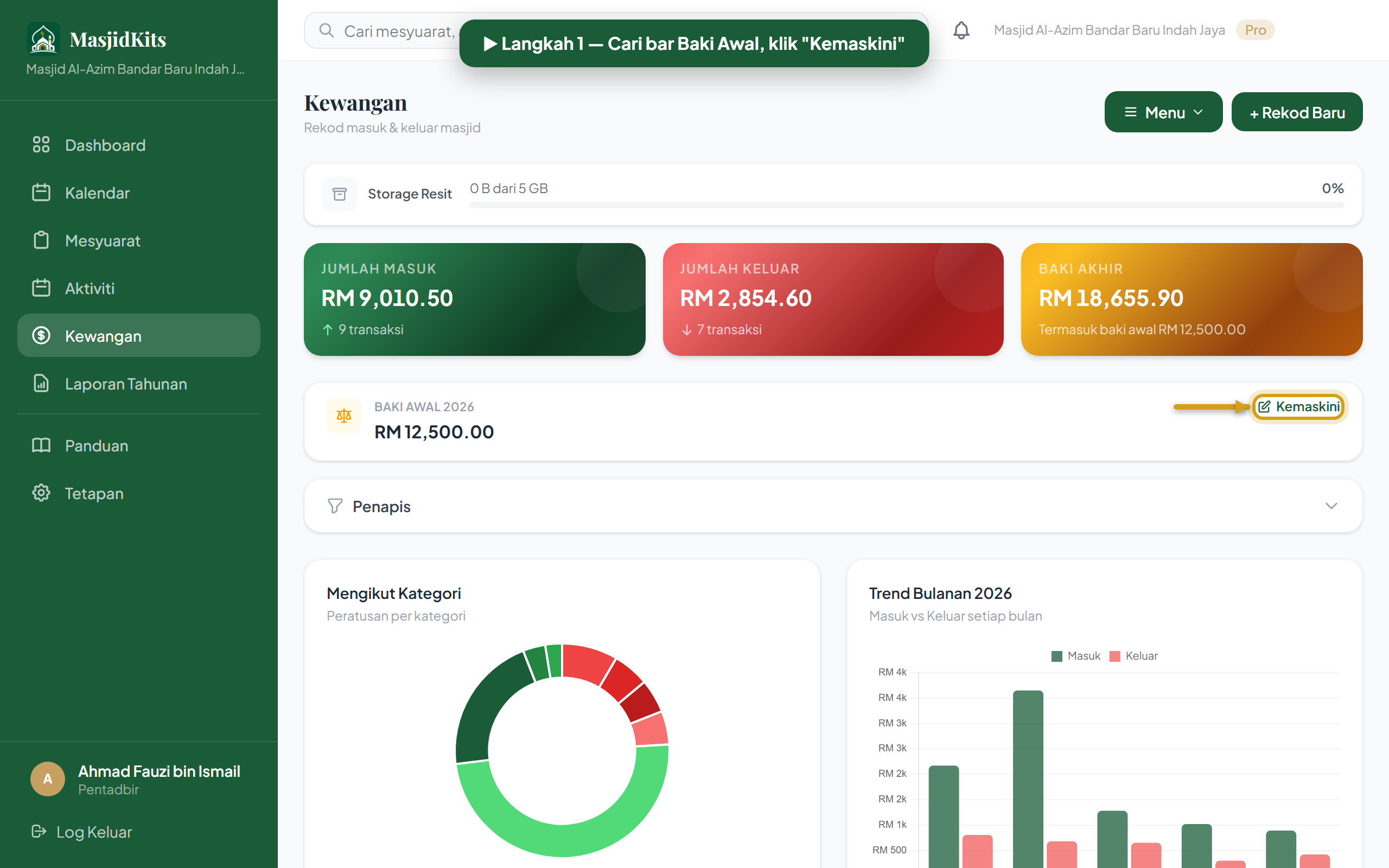This screenshot has height=868, width=1389.
Task: Click the Penapis funnel icon
Action: (x=335, y=506)
